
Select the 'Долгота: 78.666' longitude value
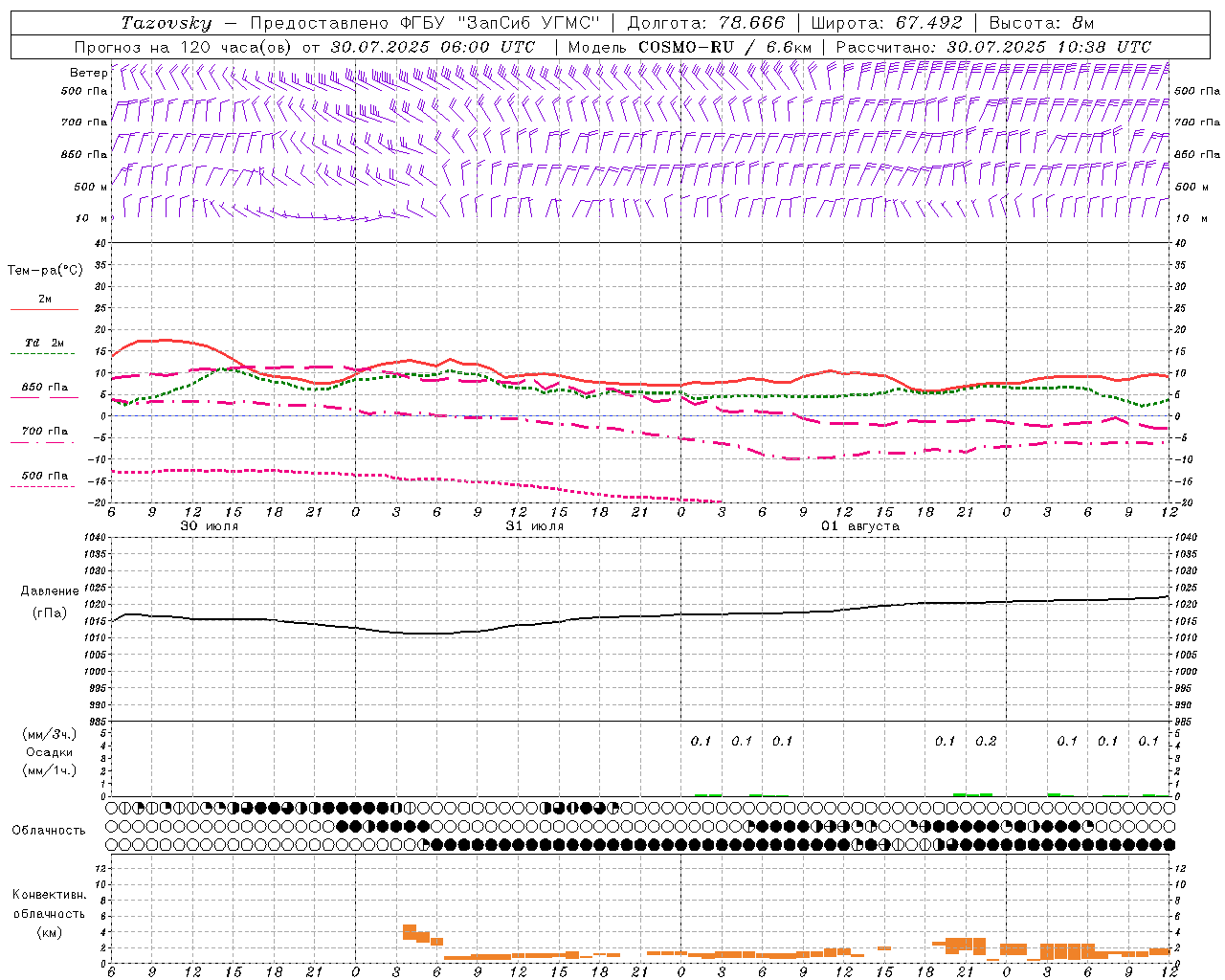click(706, 23)
